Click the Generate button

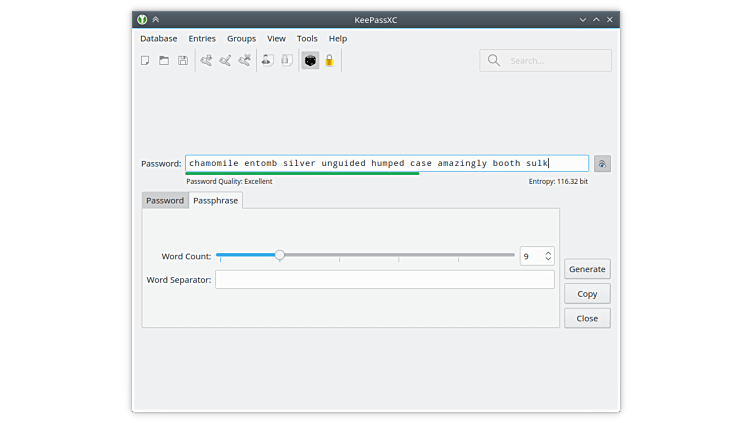(587, 269)
